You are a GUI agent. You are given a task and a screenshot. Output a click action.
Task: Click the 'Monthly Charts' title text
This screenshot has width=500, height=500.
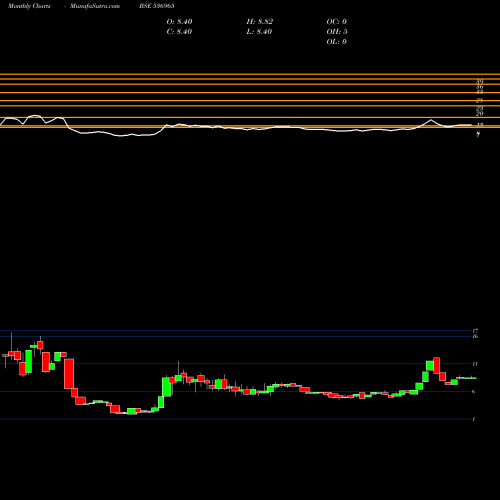click(x=29, y=6)
